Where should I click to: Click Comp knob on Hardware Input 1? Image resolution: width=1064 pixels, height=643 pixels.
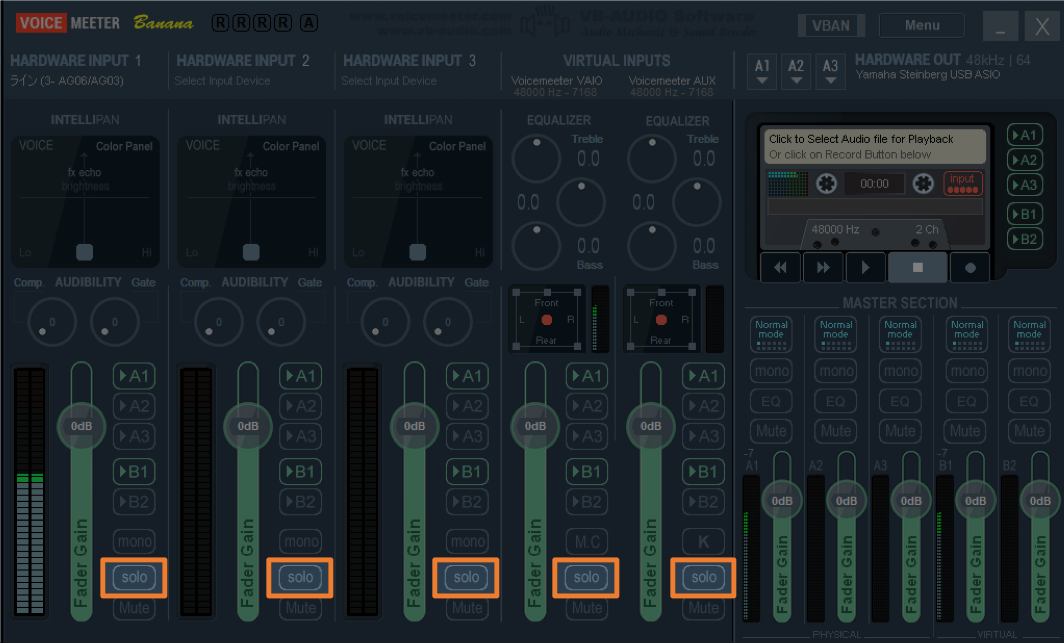52,322
